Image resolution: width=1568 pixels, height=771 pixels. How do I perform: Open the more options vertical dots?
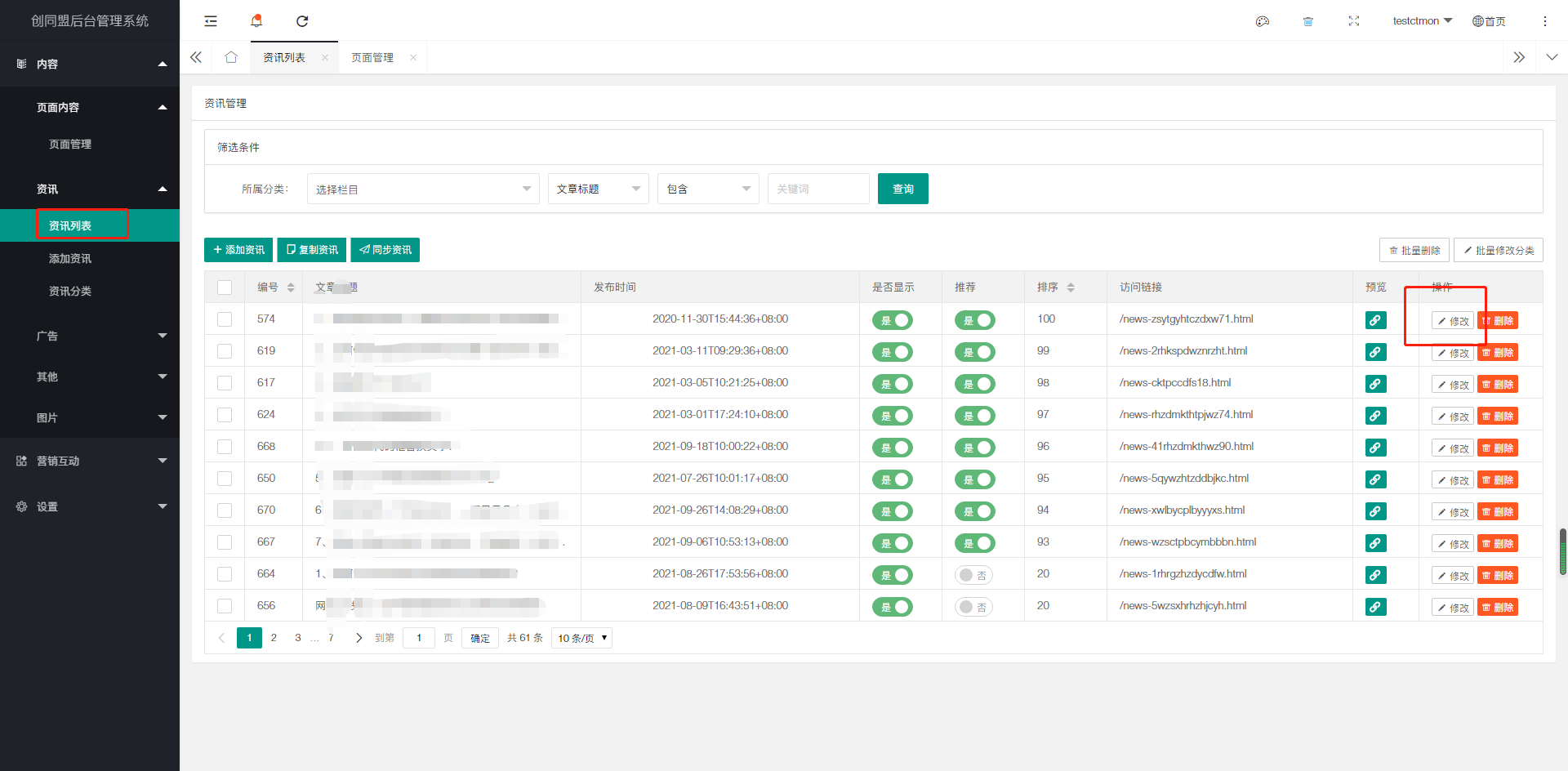point(1545,21)
